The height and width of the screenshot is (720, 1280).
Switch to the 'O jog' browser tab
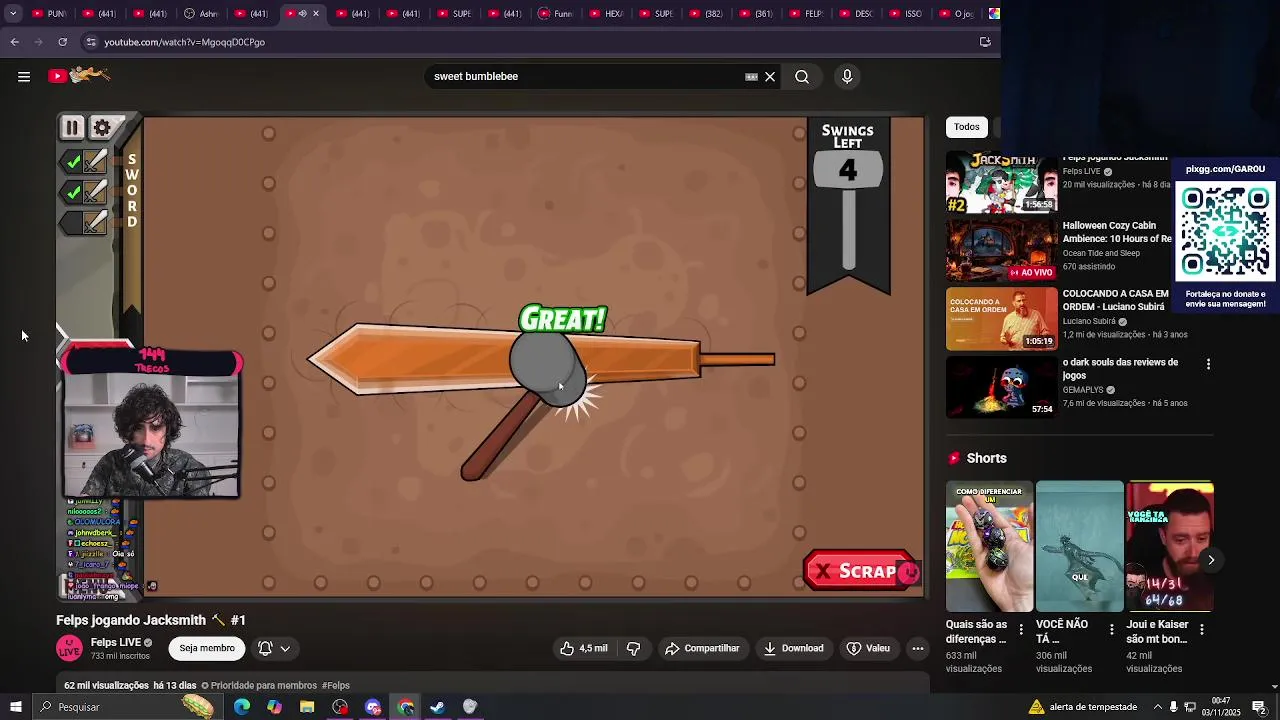click(955, 14)
